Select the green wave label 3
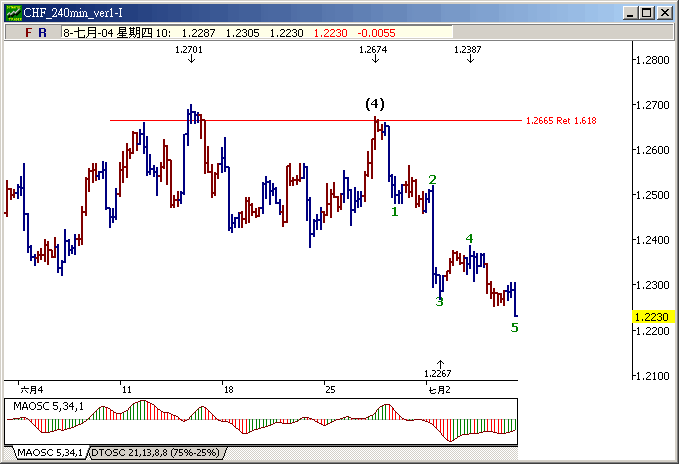This screenshot has width=679, height=464. (x=440, y=302)
